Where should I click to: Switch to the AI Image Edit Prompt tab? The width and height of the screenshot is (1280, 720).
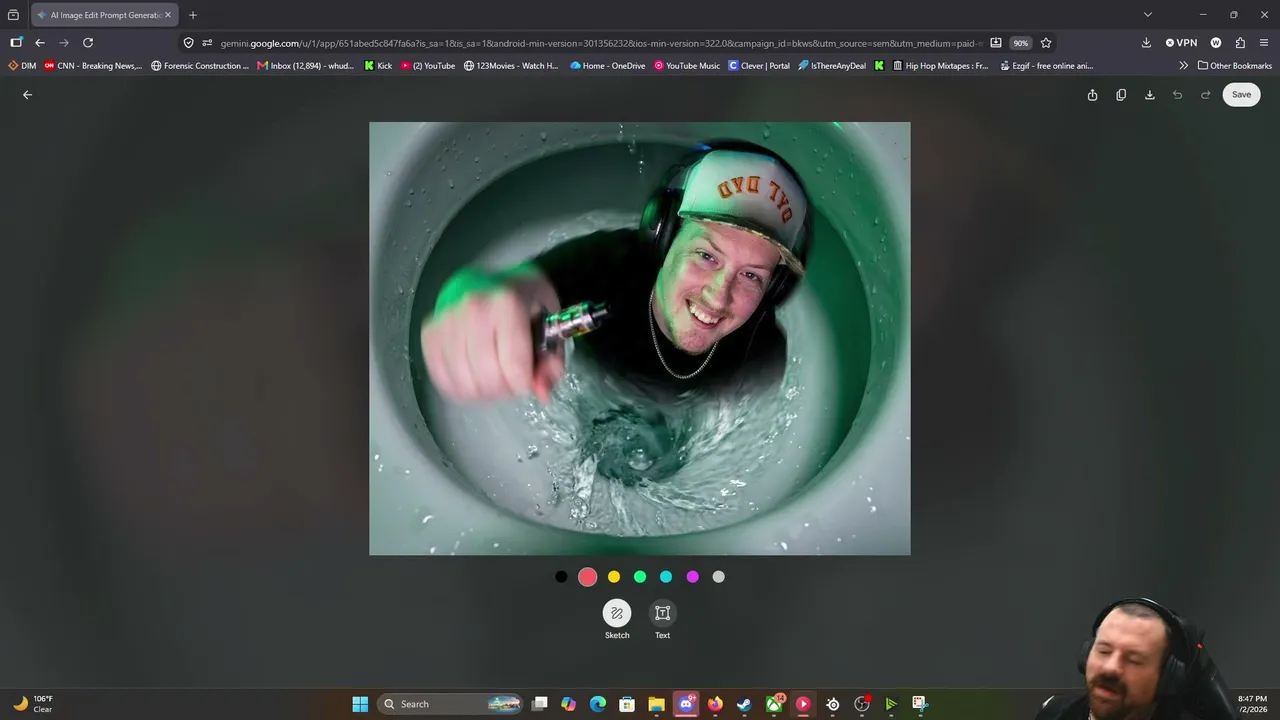pos(103,15)
